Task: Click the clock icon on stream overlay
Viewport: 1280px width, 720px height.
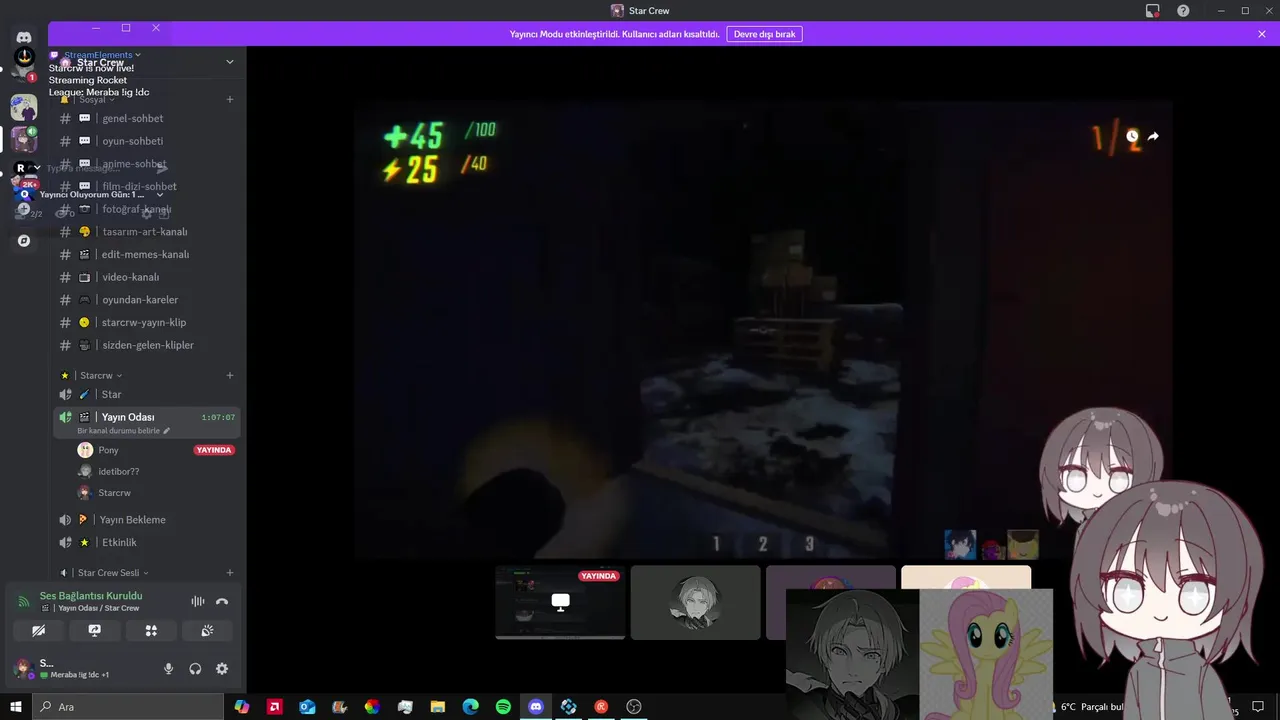Action: pos(1132,136)
